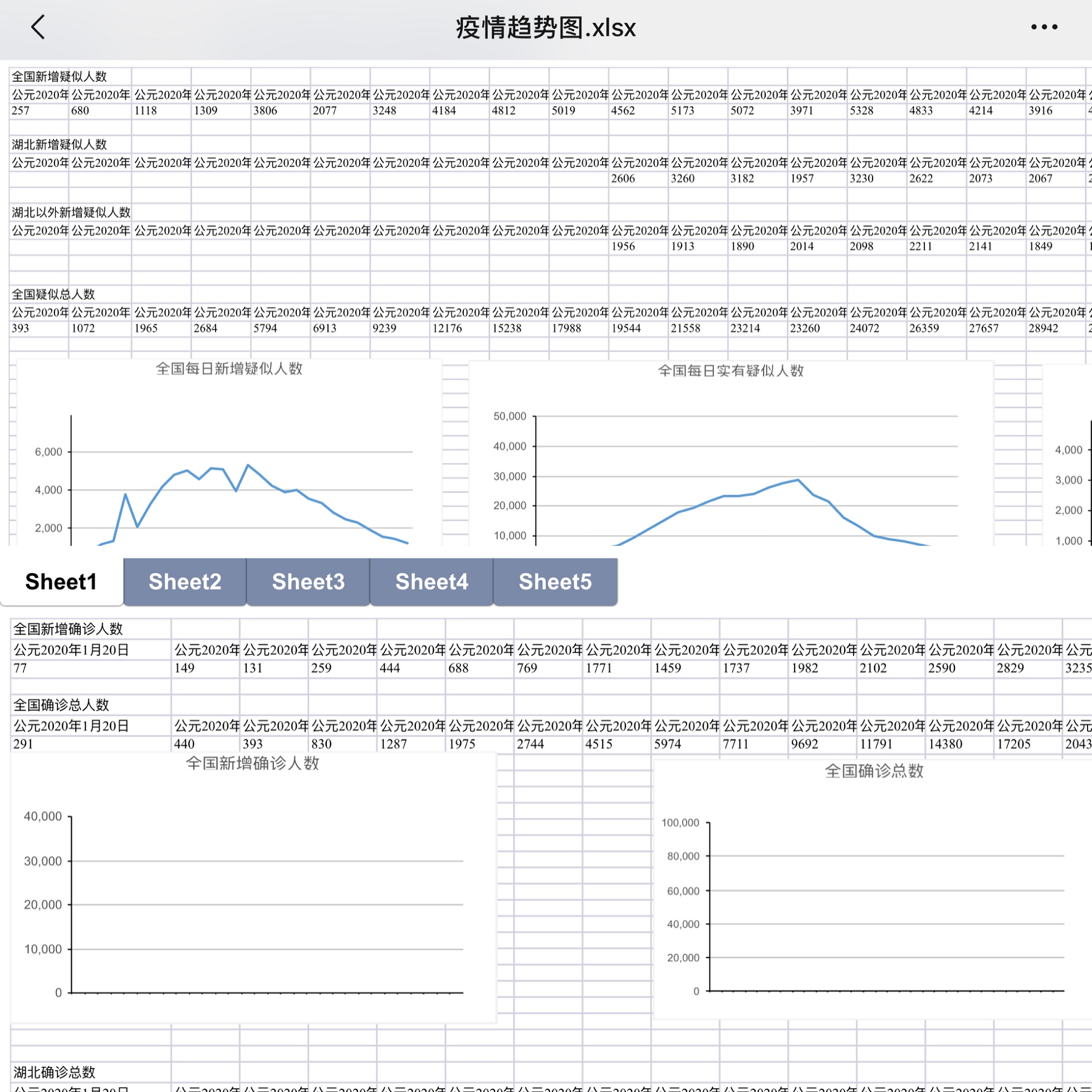Tap the file title 疫情趋势图.xlsx

(x=545, y=27)
